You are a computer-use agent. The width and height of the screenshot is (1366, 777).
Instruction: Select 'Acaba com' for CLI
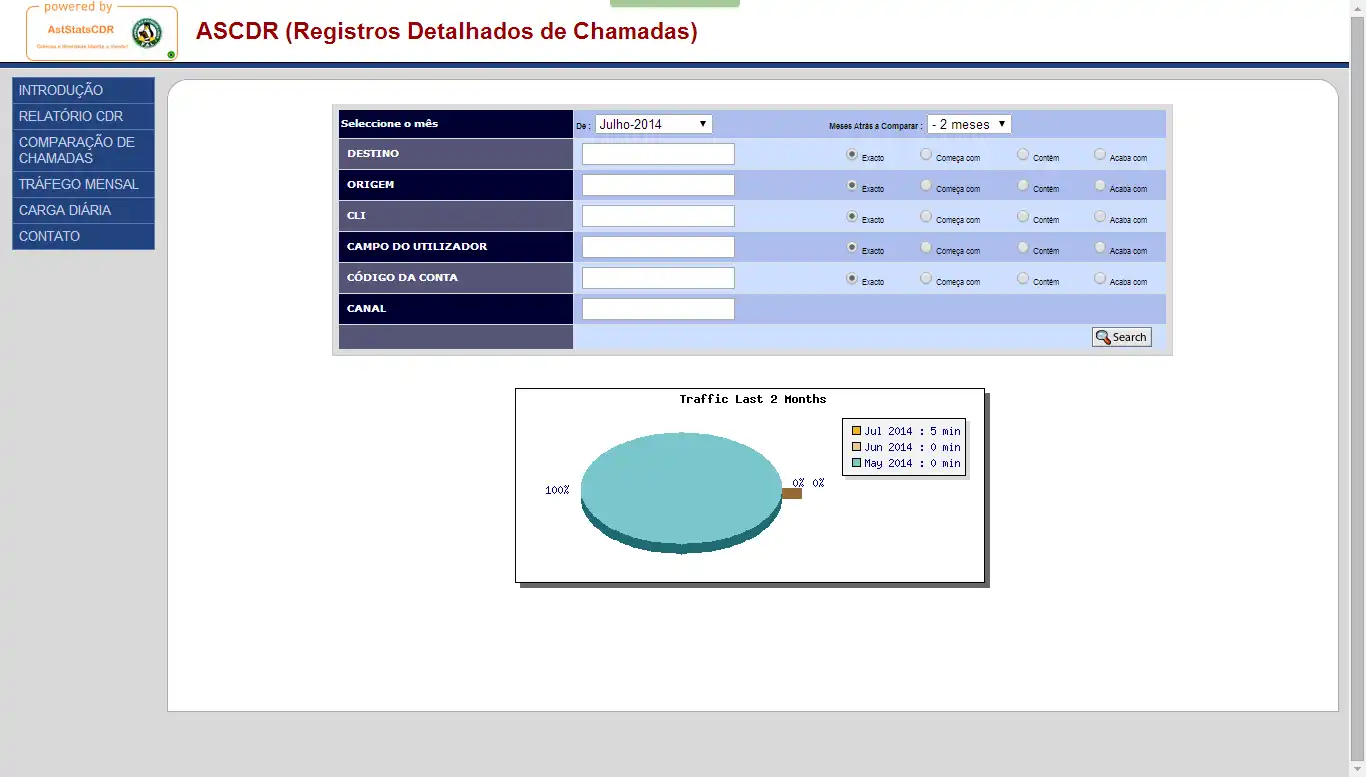click(x=1100, y=217)
